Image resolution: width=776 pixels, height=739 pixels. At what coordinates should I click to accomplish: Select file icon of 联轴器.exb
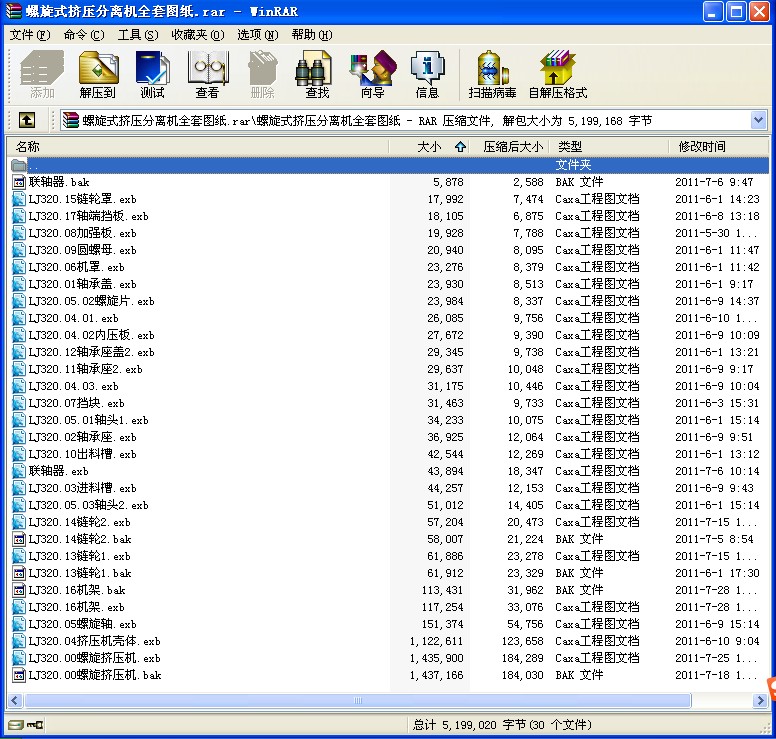click(x=19, y=471)
